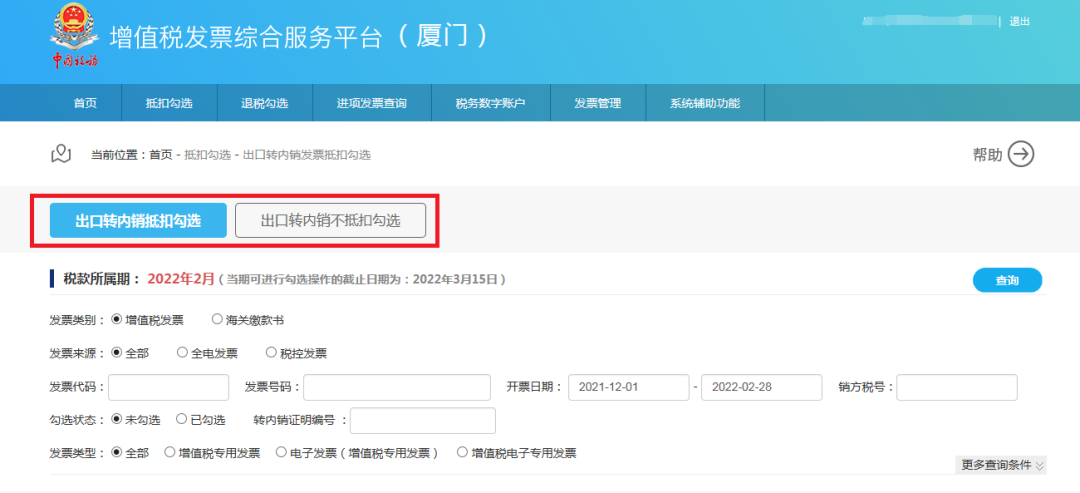Open the 退税勾选 menu
1080x493 pixels.
pyautogui.click(x=264, y=103)
